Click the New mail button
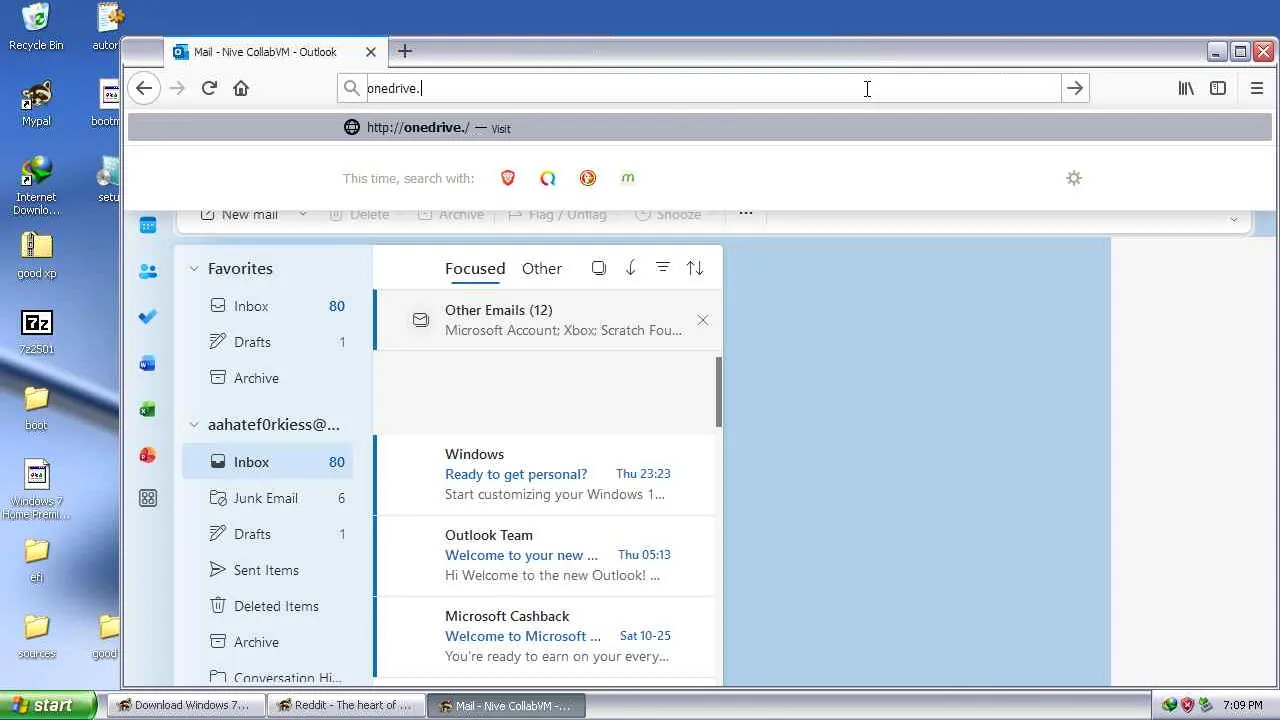This screenshot has width=1280, height=720. [239, 214]
